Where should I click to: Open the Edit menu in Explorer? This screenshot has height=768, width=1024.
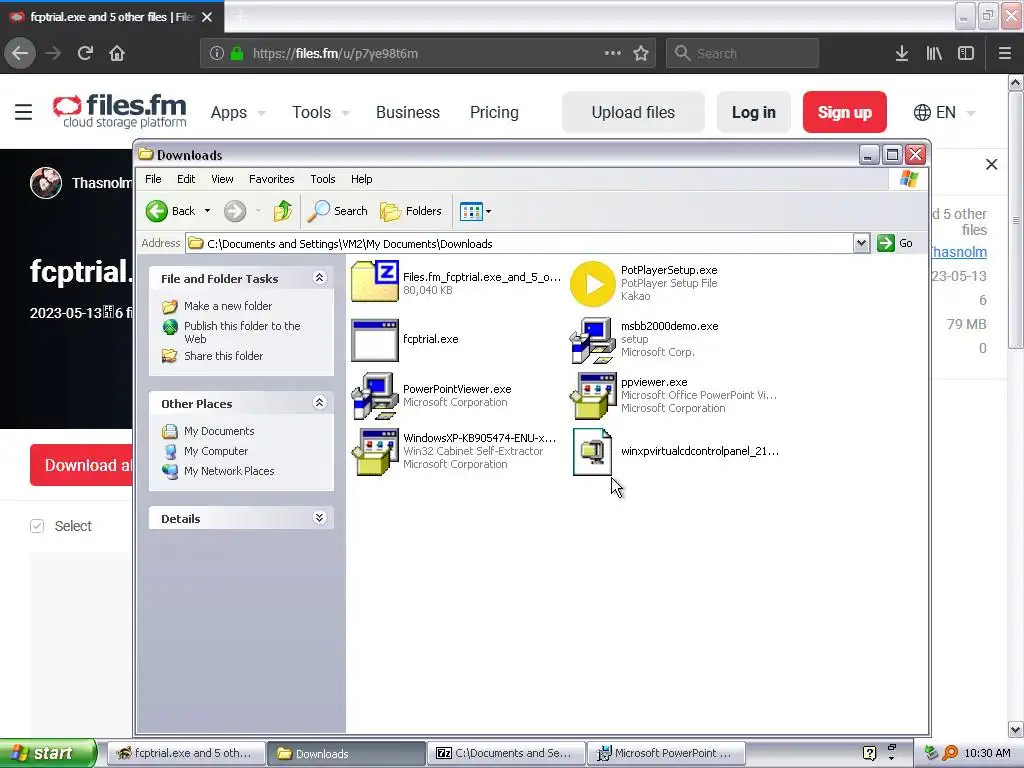[x=186, y=179]
